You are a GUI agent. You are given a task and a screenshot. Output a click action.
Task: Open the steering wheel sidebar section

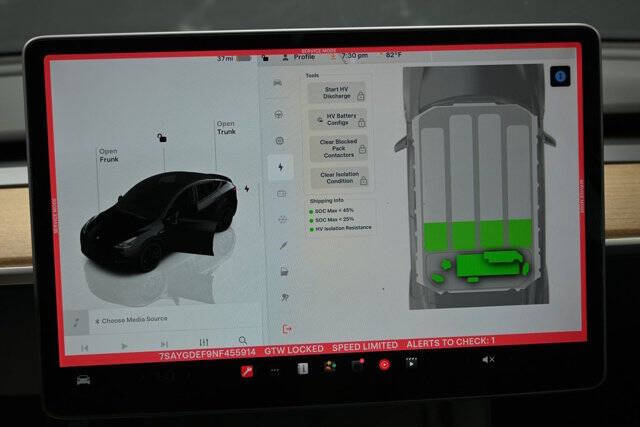(x=279, y=115)
